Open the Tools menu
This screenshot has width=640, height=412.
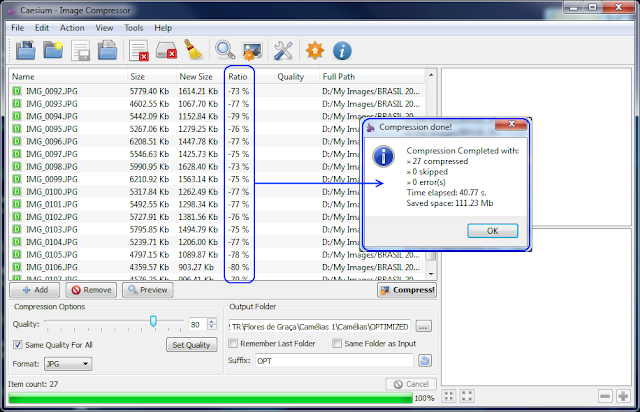[134, 28]
